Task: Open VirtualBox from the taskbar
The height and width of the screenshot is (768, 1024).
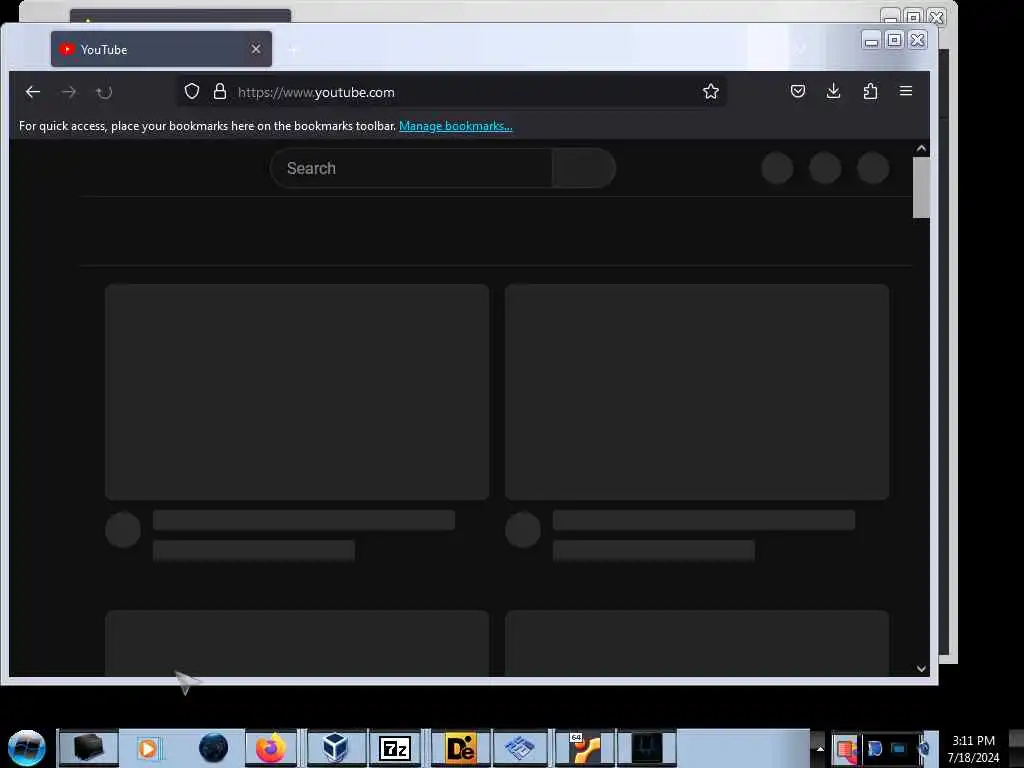Action: pos(335,748)
